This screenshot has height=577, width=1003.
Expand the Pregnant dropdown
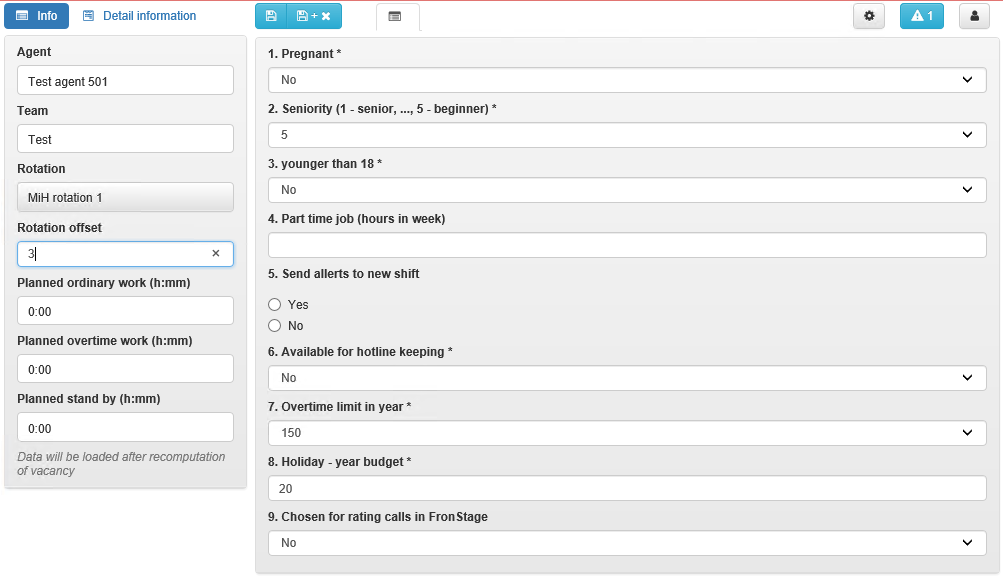coord(627,80)
